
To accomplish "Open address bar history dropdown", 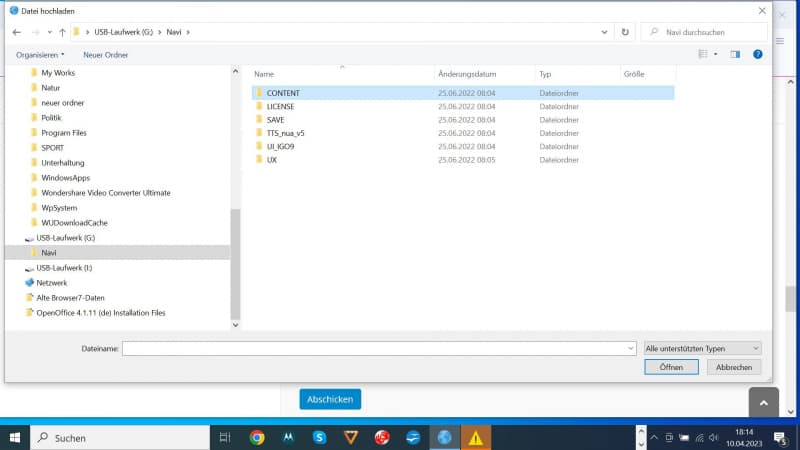I will click(x=605, y=32).
